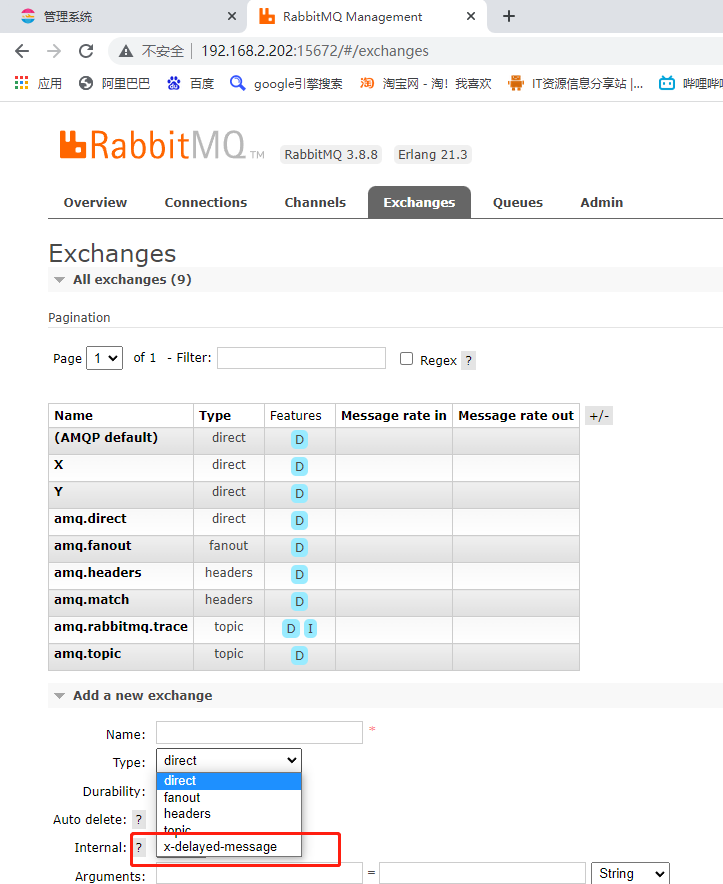Open the amq.rabbitmq.trace exchange
723x884 pixels.
coord(121,627)
